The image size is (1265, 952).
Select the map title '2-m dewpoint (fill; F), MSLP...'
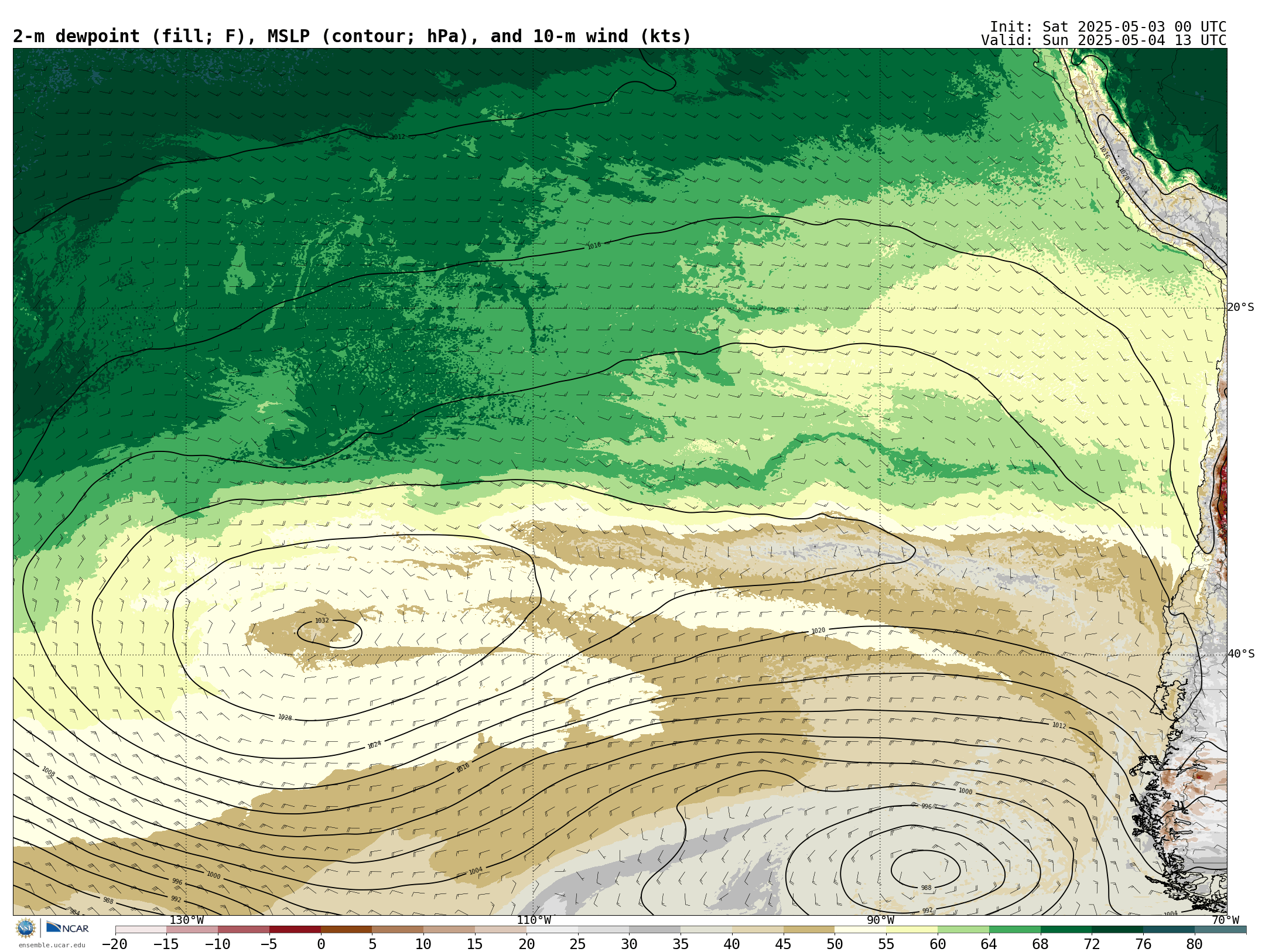(x=351, y=36)
